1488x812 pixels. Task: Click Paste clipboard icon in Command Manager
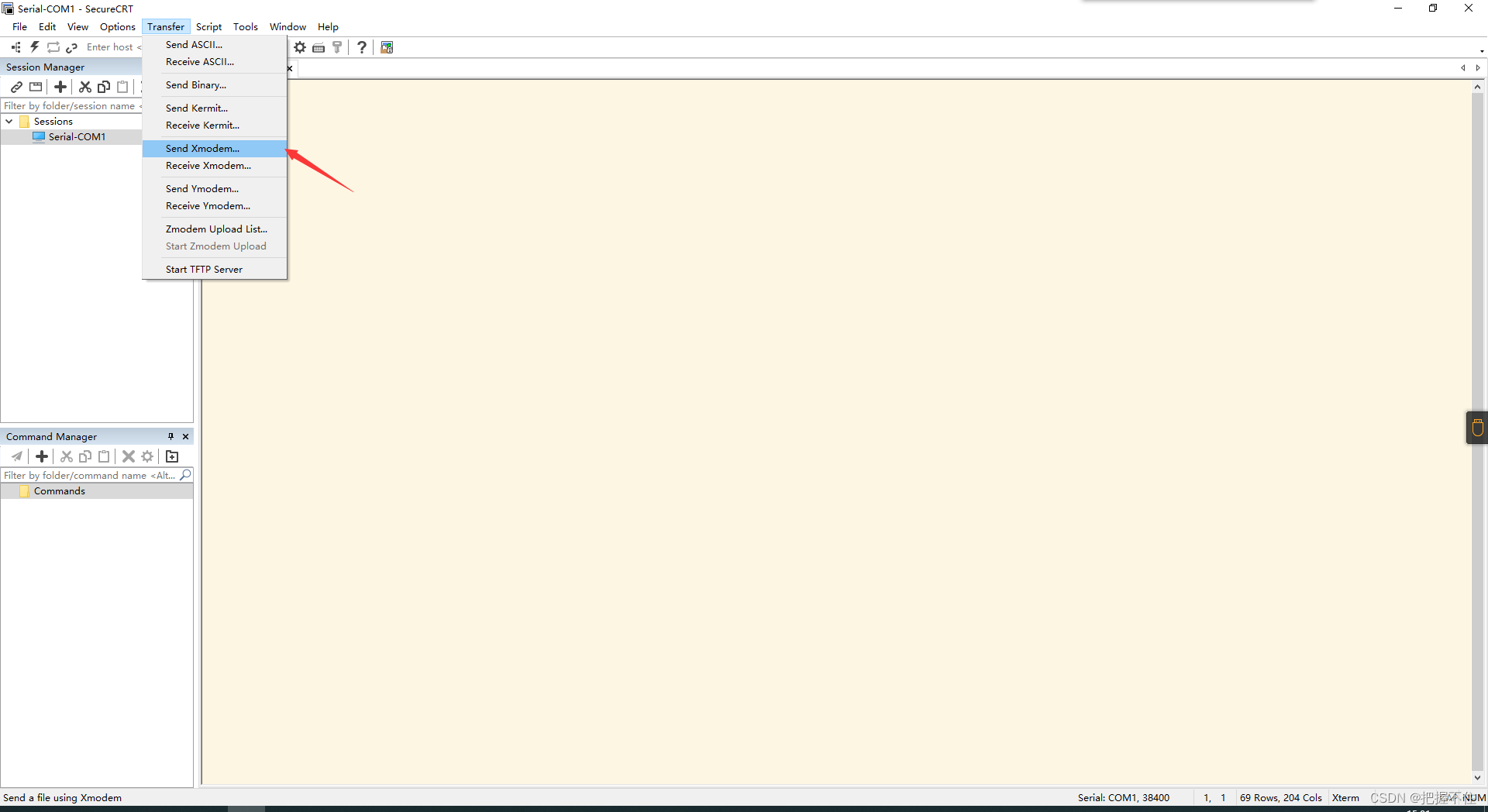(104, 456)
